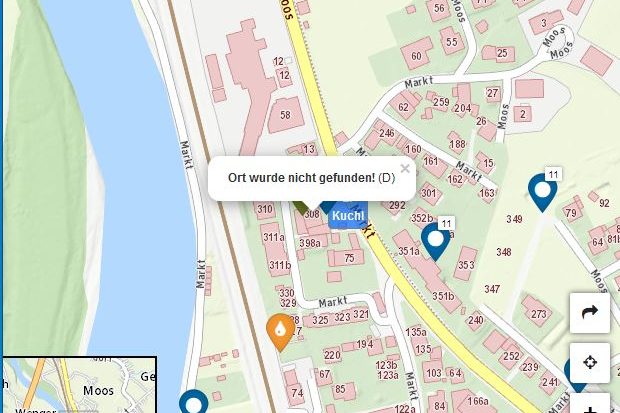Click building 353 on the map
Viewport: 620px width, 413px height.
[x=466, y=264]
